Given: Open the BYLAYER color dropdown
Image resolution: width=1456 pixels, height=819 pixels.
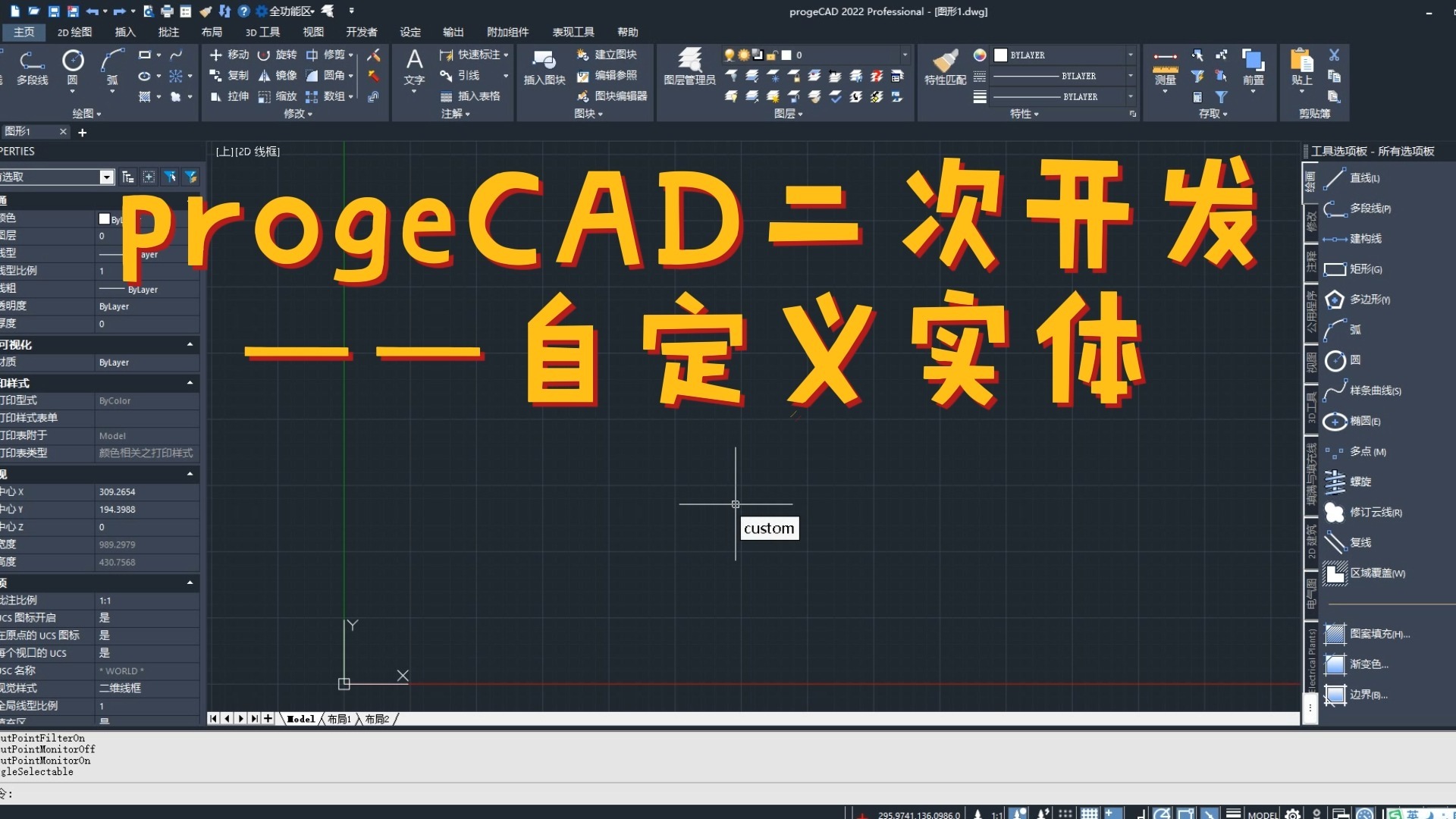Looking at the screenshot, I should click(1131, 55).
